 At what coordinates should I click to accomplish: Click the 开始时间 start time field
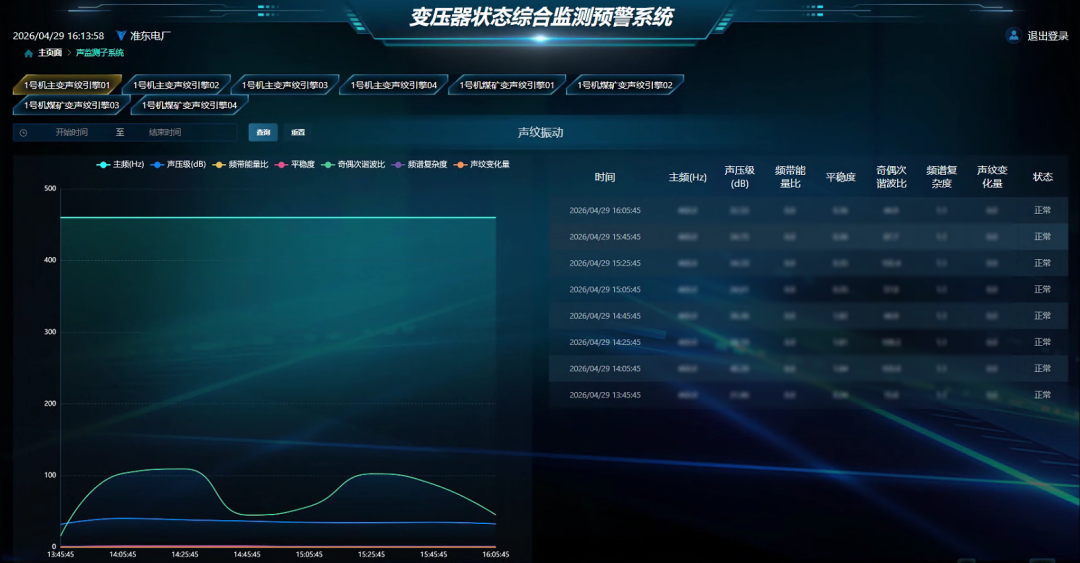(x=72, y=132)
